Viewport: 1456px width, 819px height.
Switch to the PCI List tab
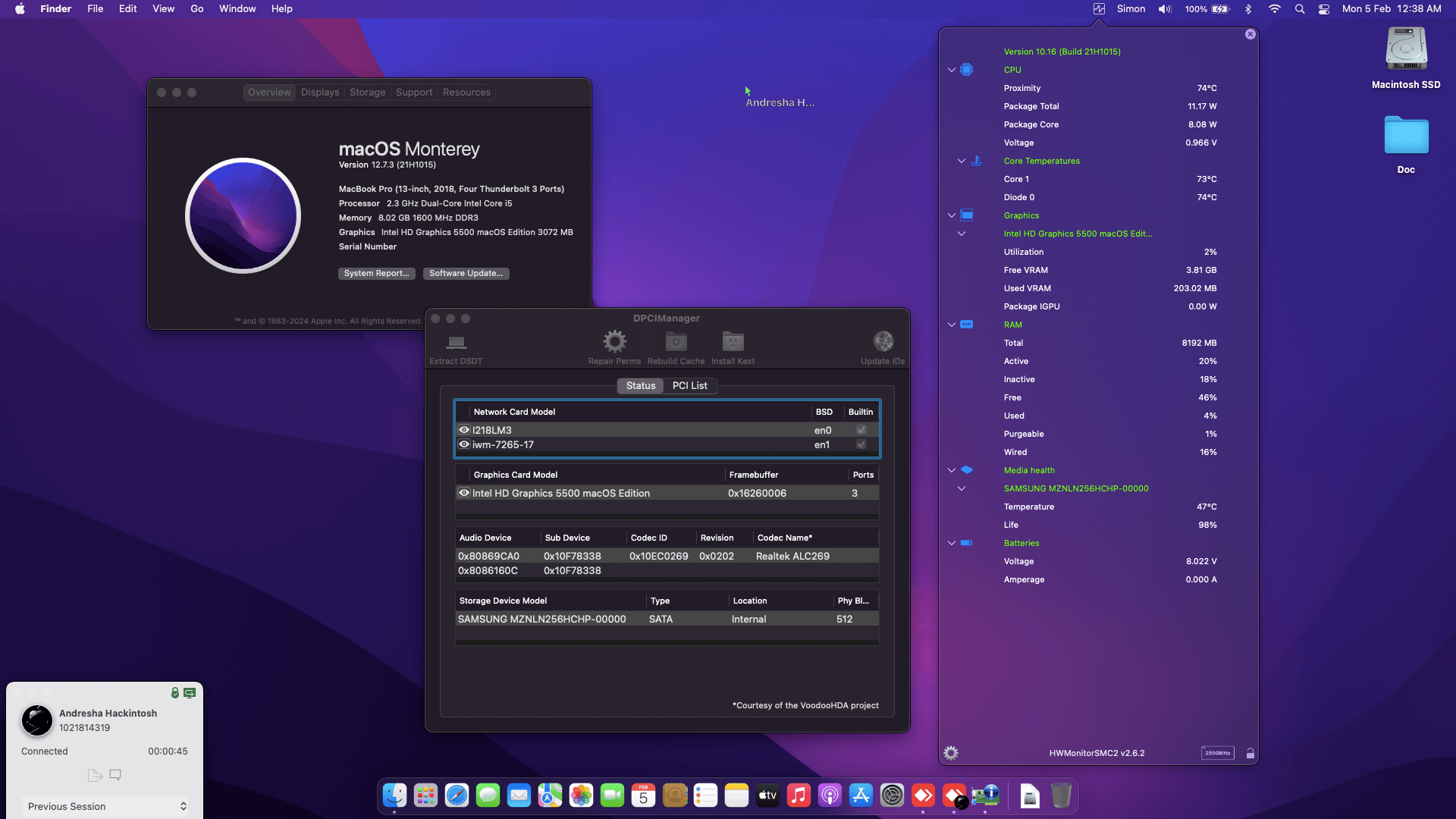click(x=689, y=385)
